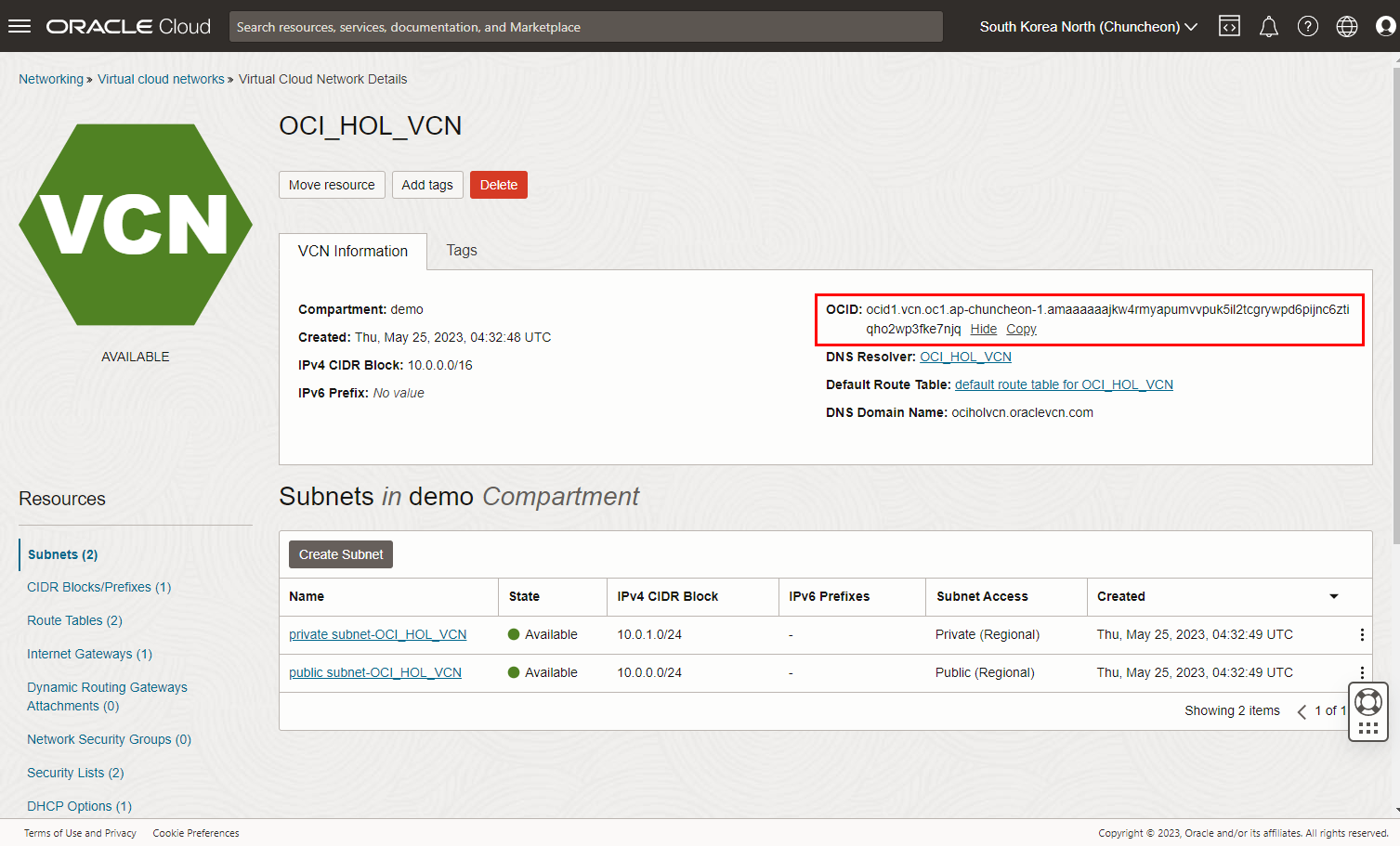1400x846 pixels.
Task: Click the Public (Regional) access cell
Action: 985,672
